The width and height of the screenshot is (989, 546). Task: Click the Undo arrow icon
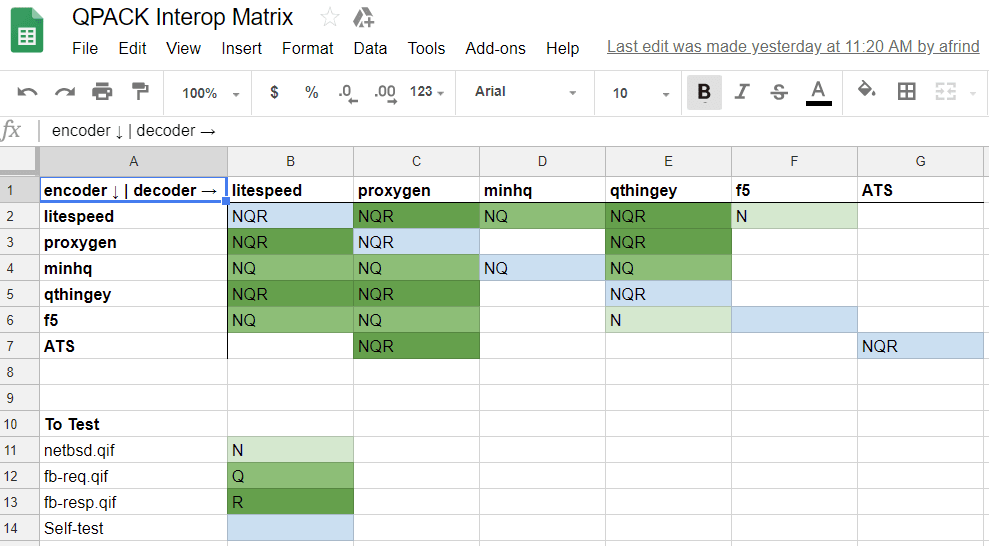pos(27,93)
